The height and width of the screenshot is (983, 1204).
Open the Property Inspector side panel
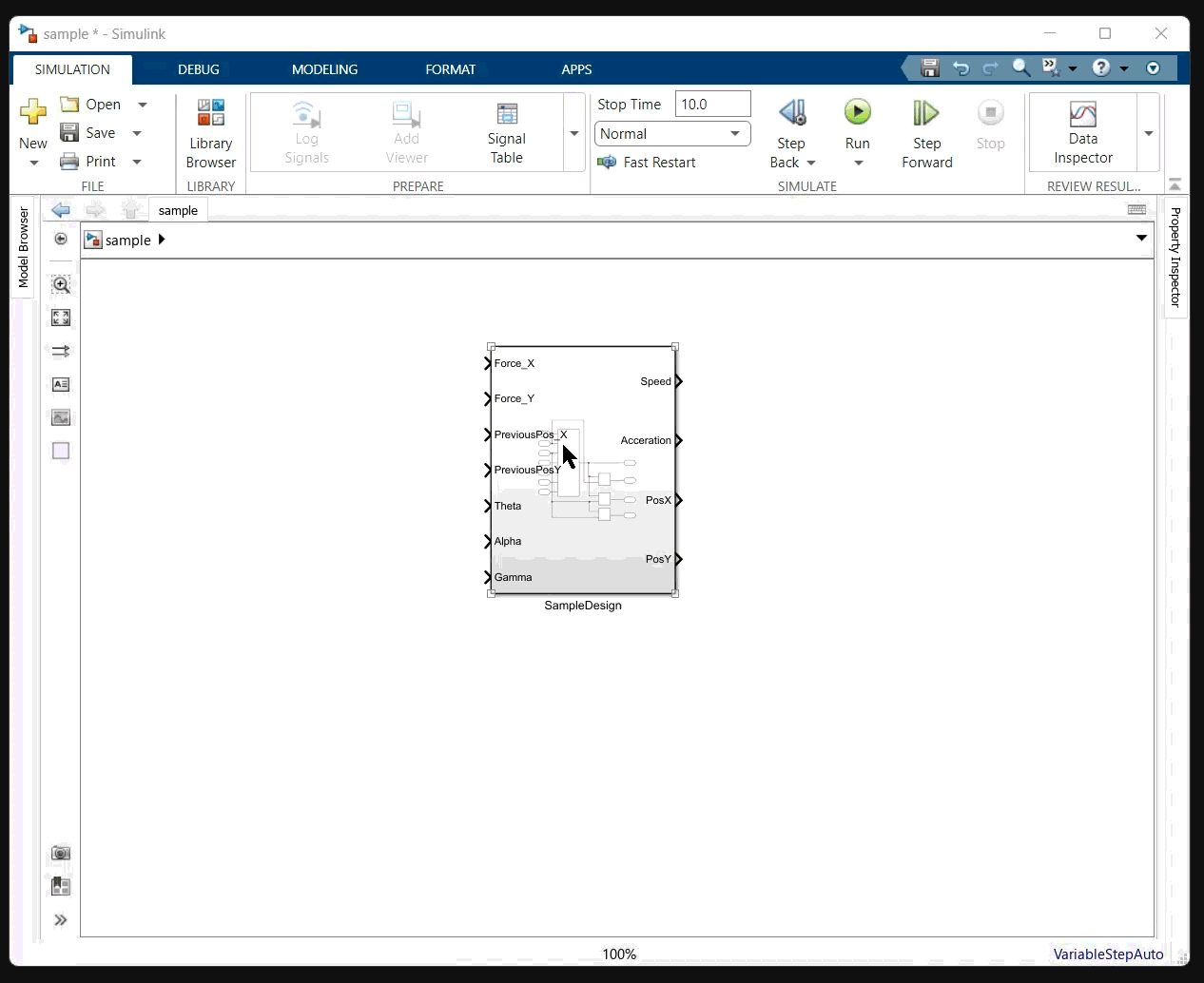tap(1175, 257)
